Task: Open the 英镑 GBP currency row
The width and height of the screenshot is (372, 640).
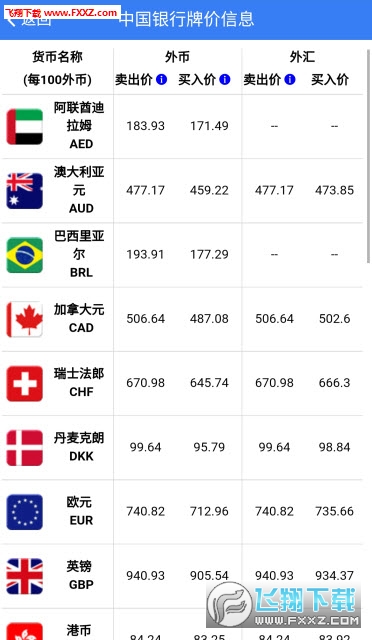Action: tap(183, 576)
